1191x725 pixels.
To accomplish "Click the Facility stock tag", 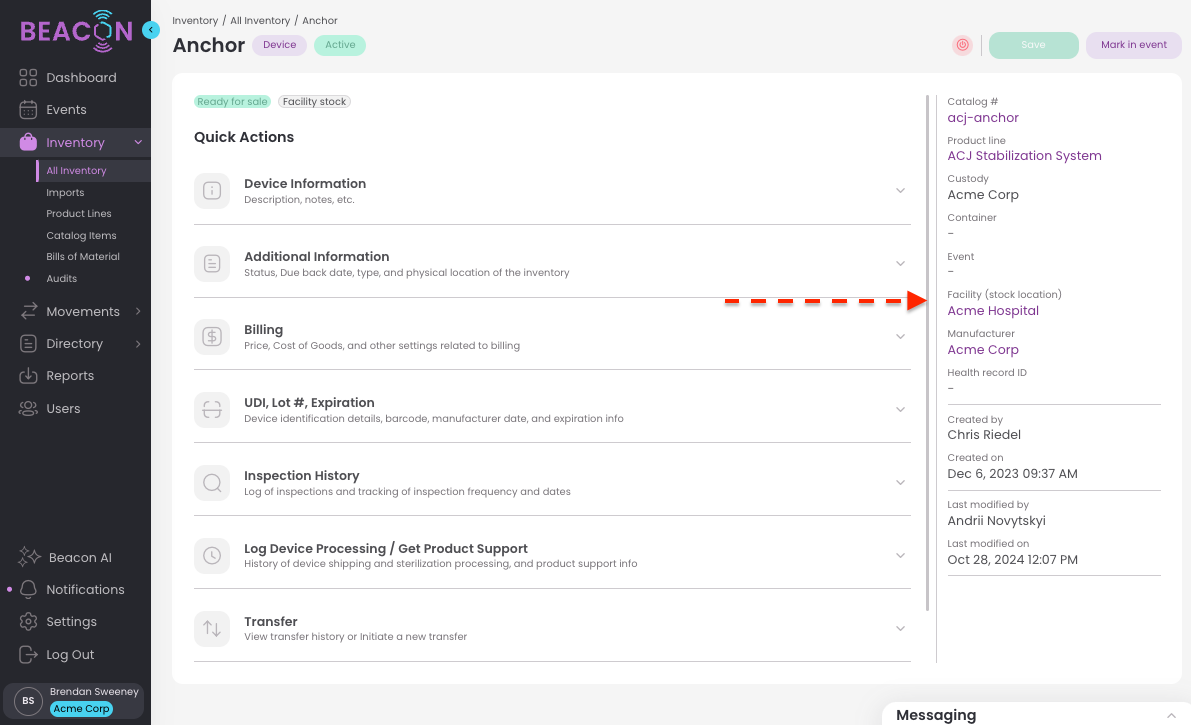I will 314,102.
